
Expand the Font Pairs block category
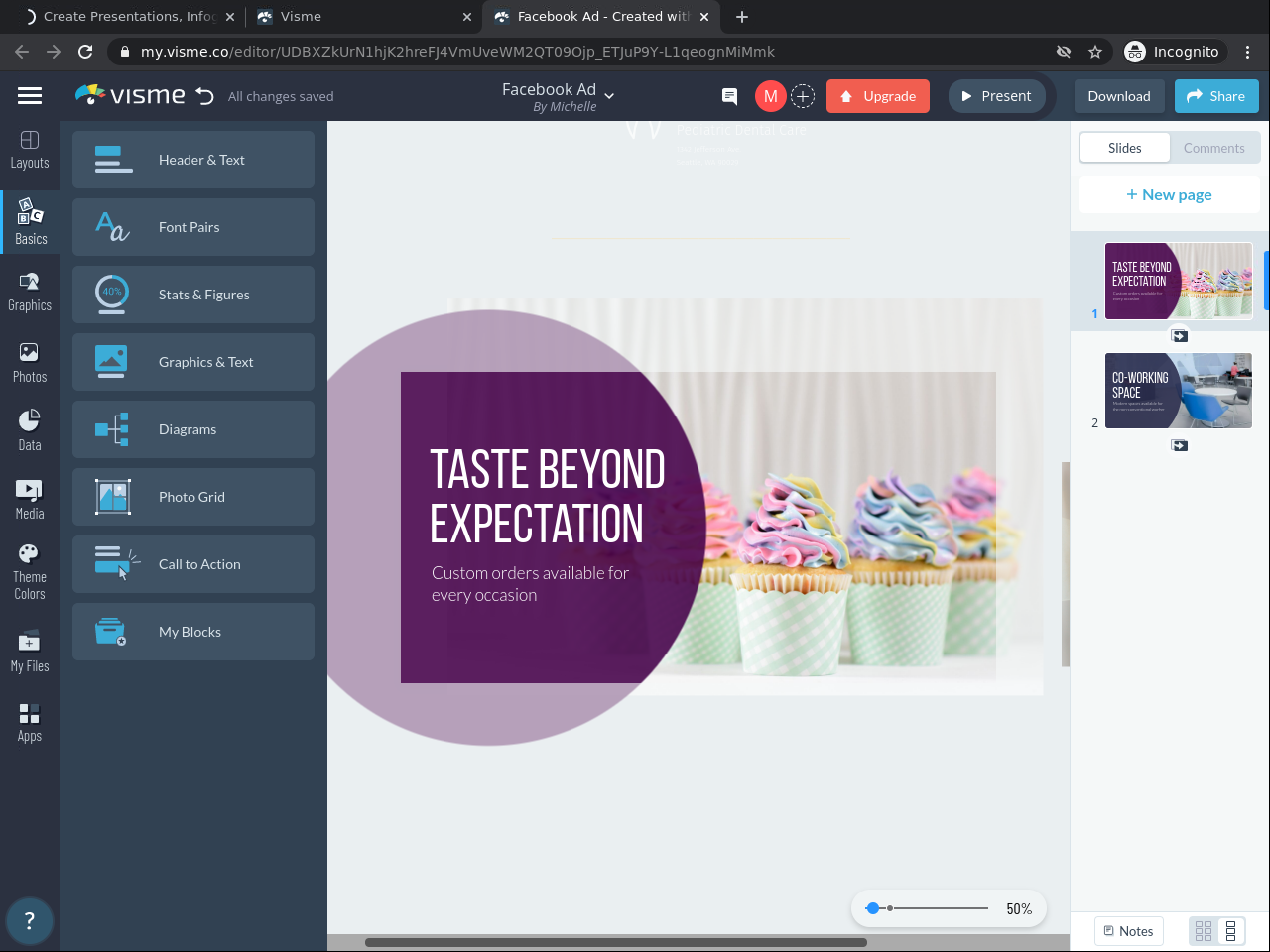tap(193, 227)
